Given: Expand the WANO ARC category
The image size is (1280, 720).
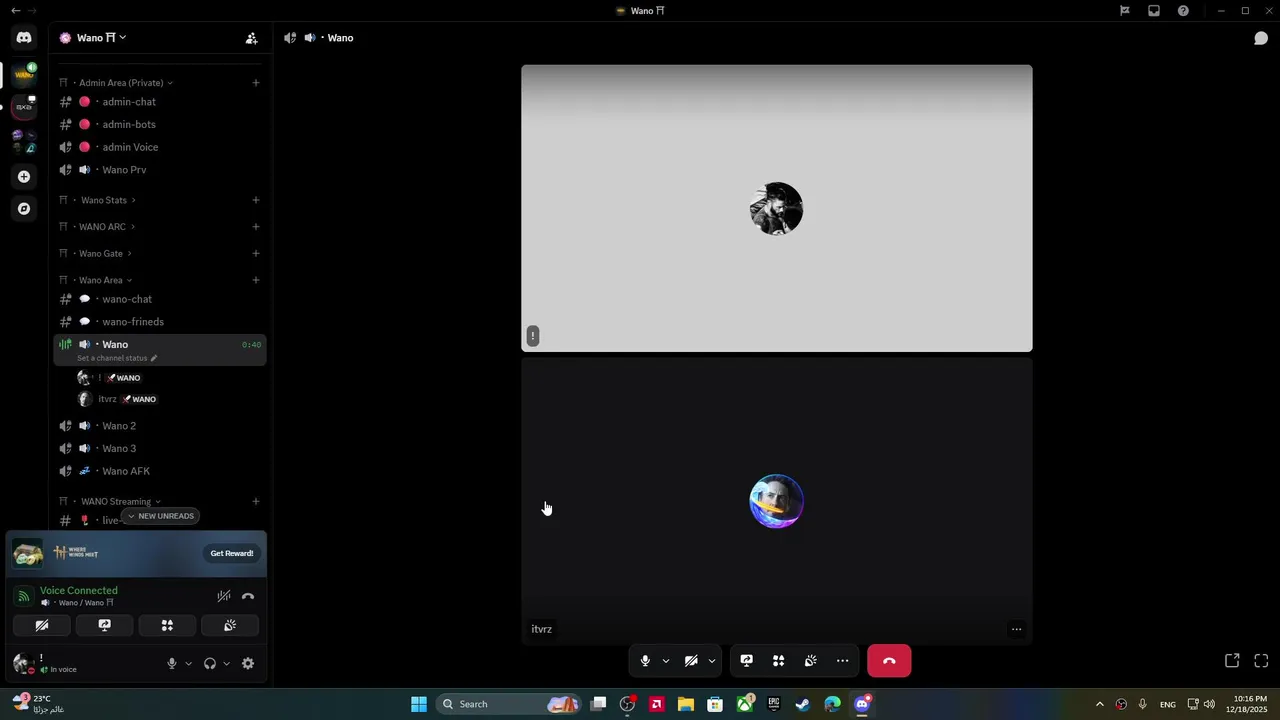Looking at the screenshot, I should 103,227.
